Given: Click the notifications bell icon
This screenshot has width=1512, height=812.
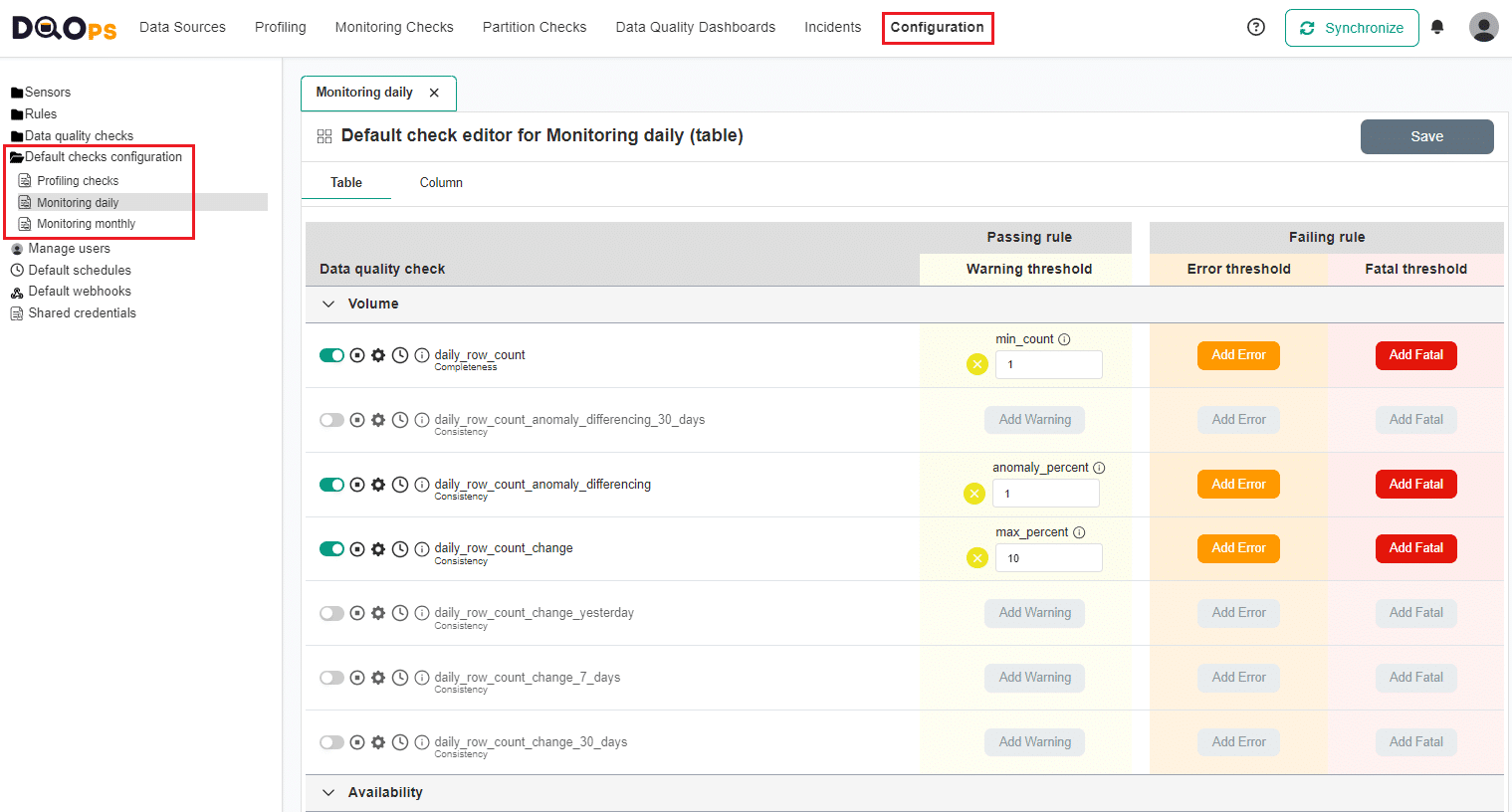Looking at the screenshot, I should tap(1437, 27).
